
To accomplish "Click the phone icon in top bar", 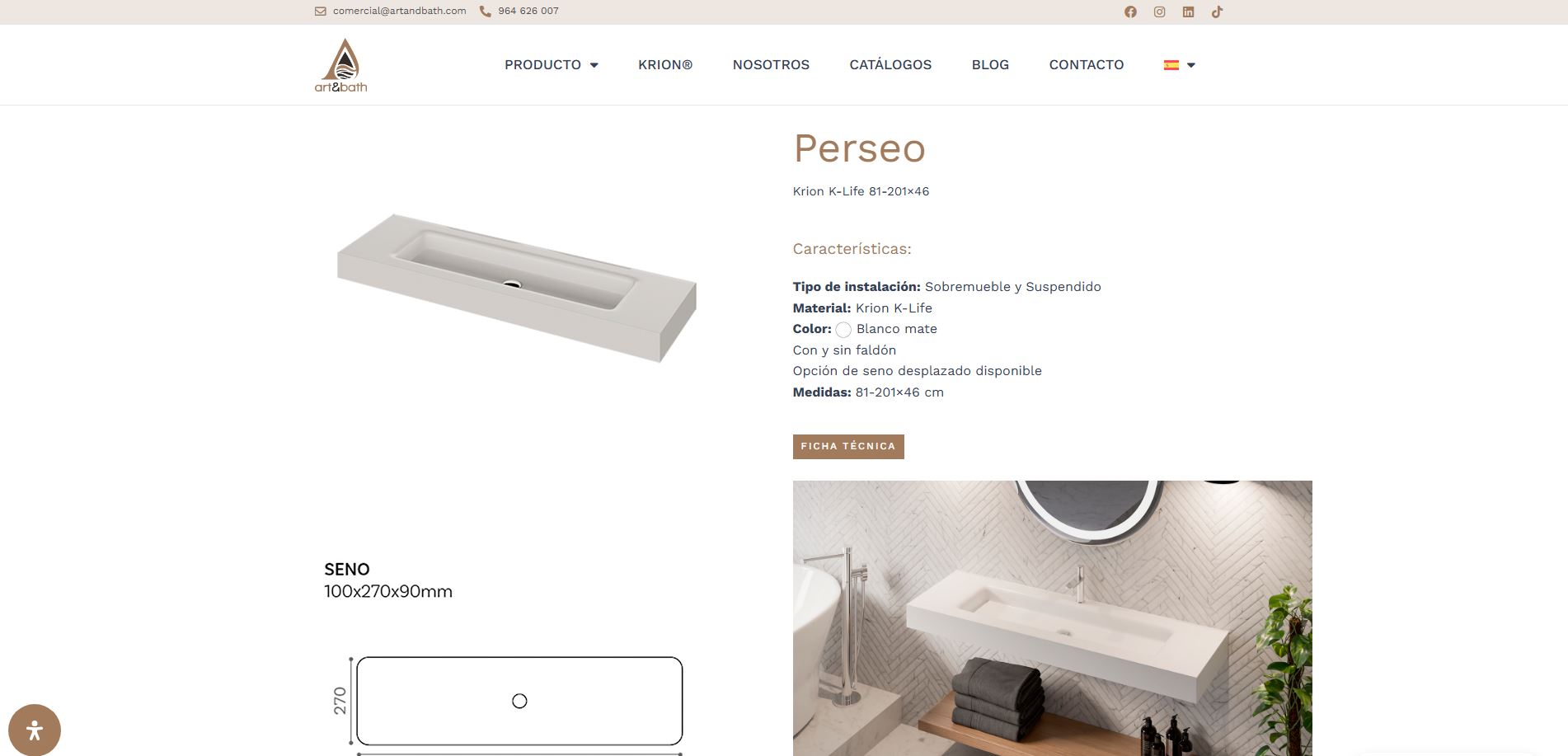I will [x=486, y=12].
